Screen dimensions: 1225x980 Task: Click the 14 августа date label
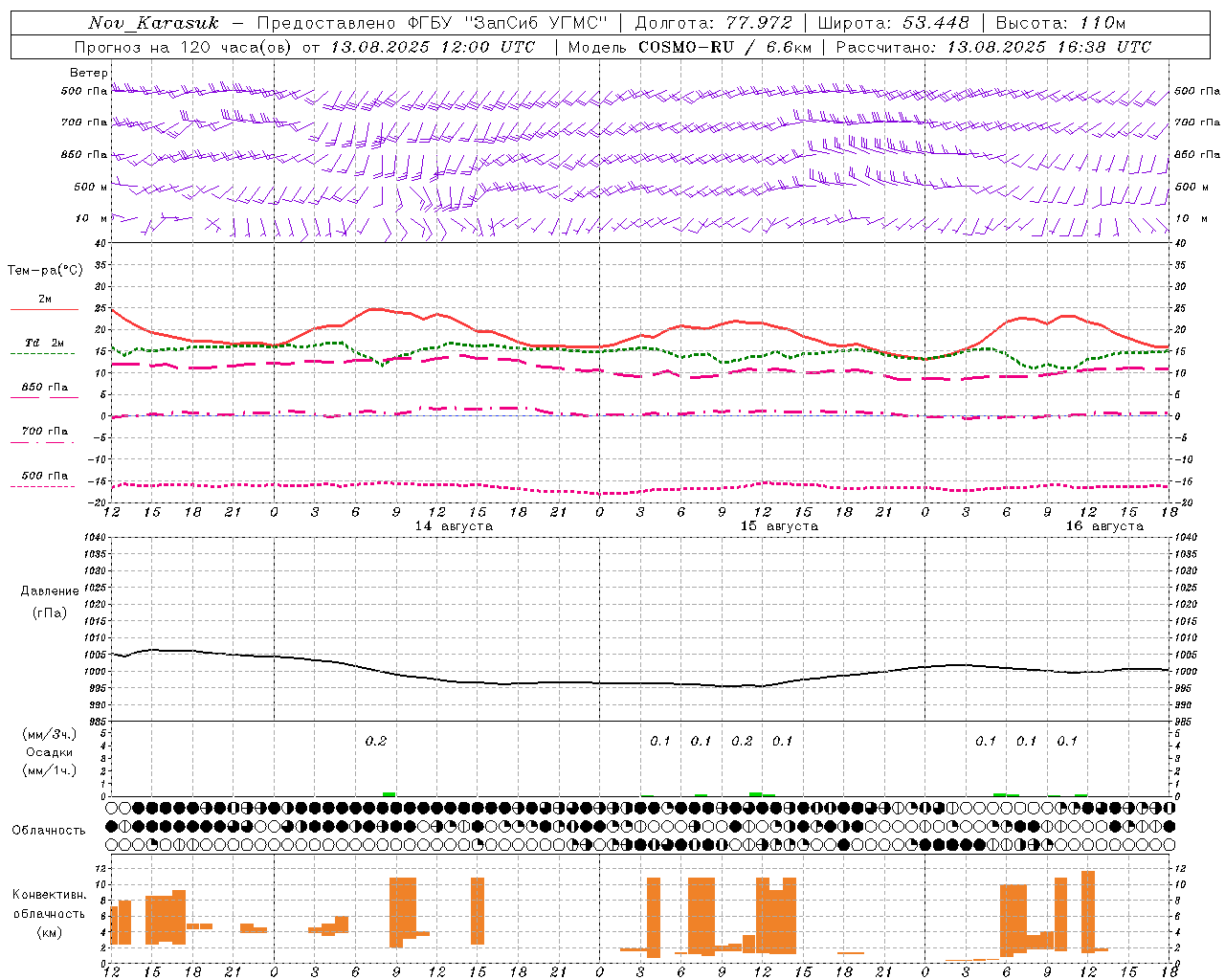(x=454, y=526)
